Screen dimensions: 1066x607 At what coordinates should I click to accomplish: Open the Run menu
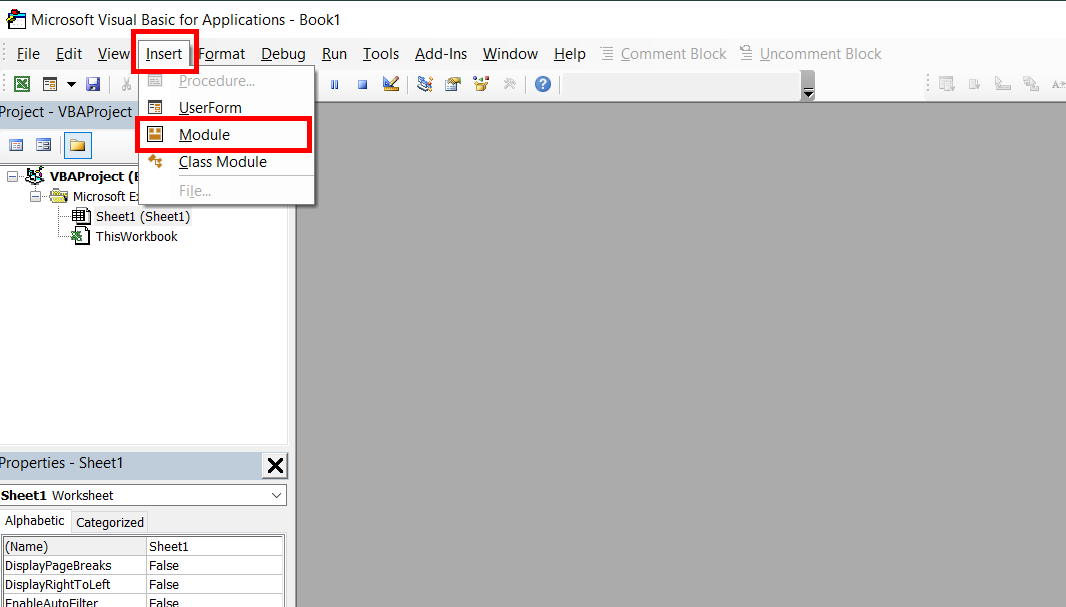tap(334, 54)
